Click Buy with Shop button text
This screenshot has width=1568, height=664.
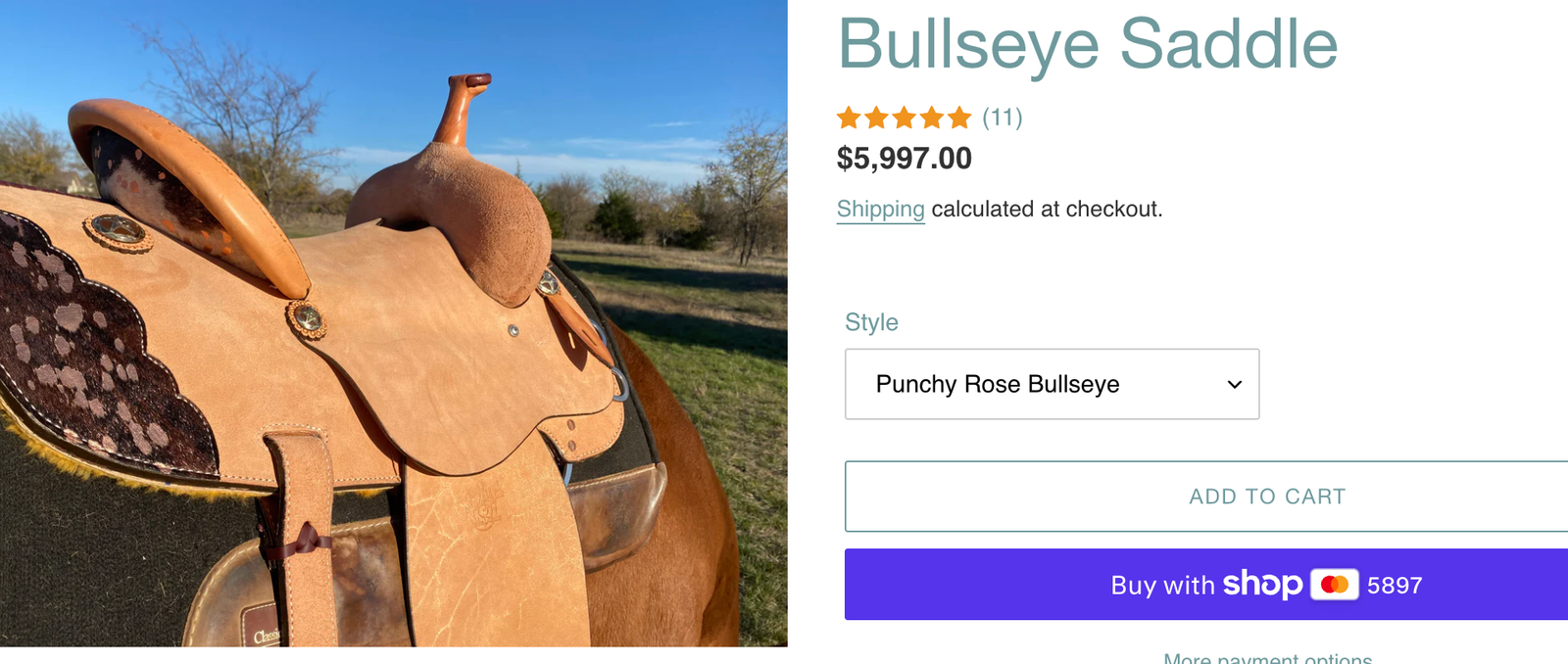coord(1162,586)
